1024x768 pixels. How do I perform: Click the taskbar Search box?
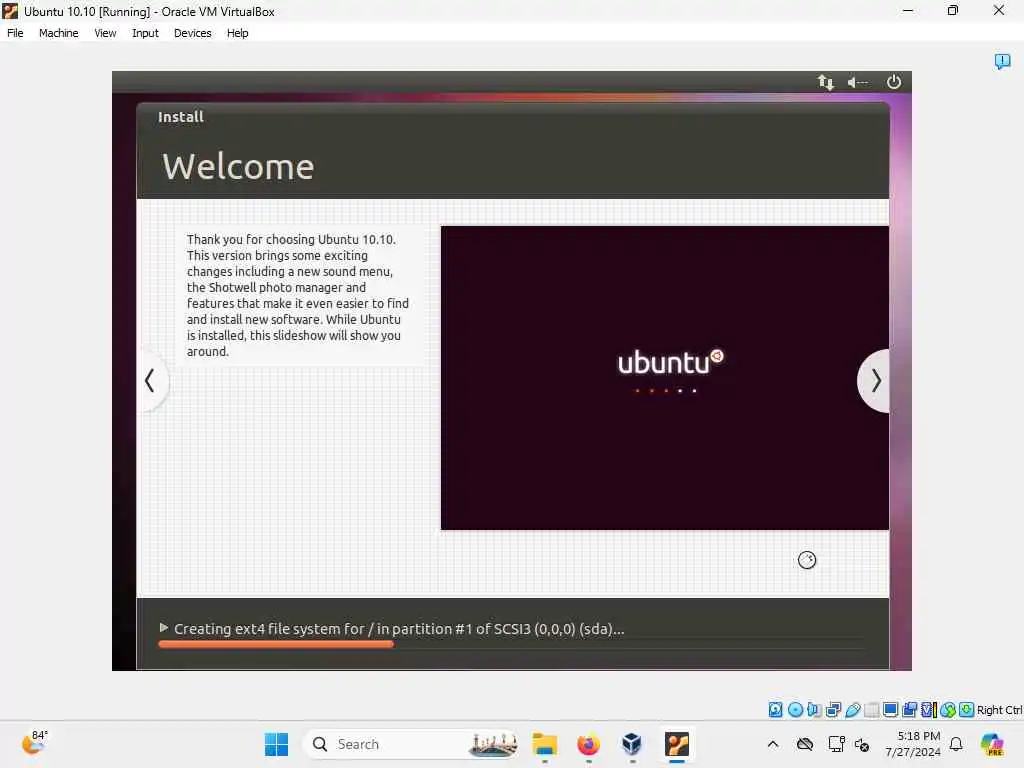[412, 744]
